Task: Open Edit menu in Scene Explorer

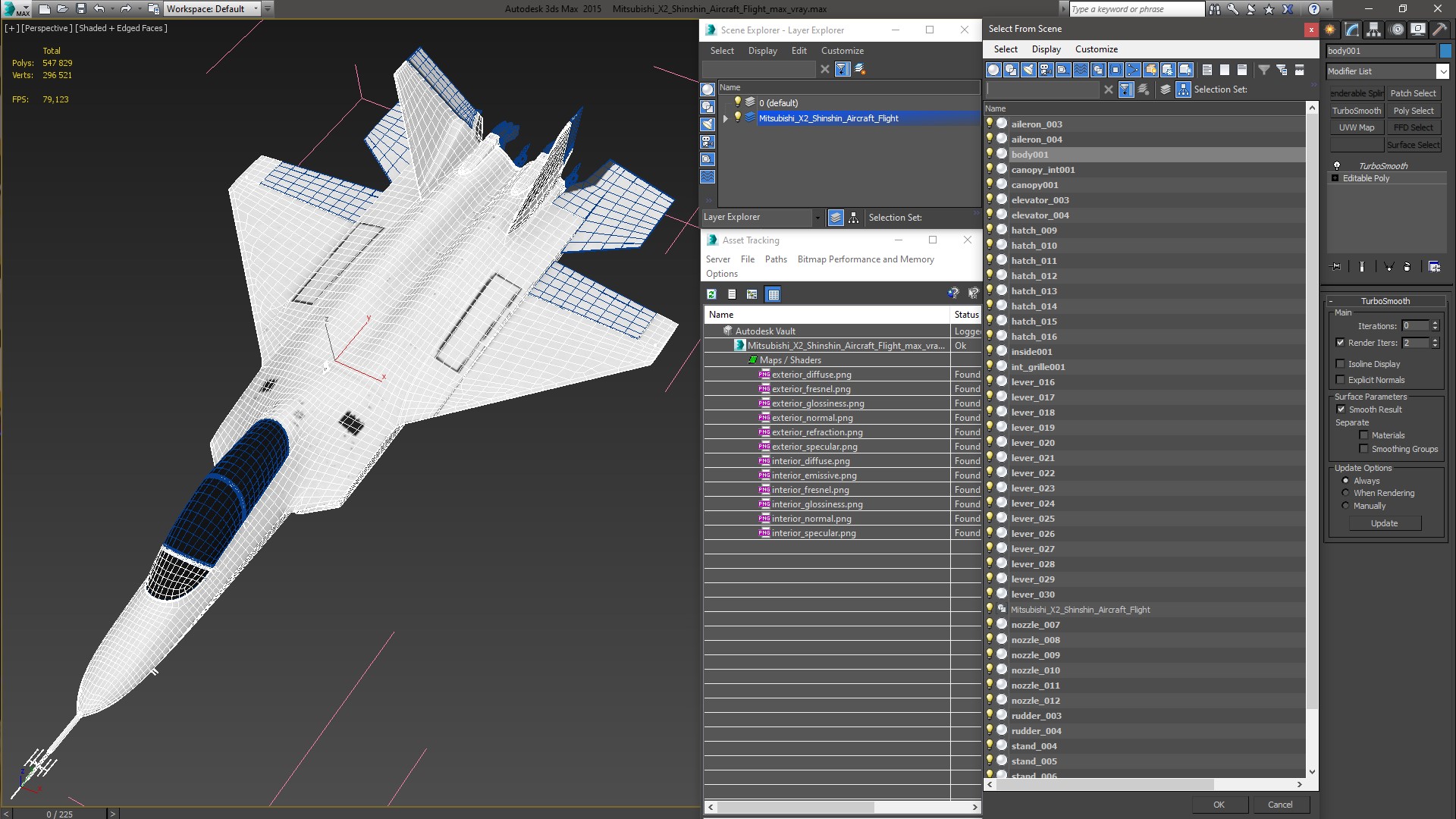Action: click(799, 51)
